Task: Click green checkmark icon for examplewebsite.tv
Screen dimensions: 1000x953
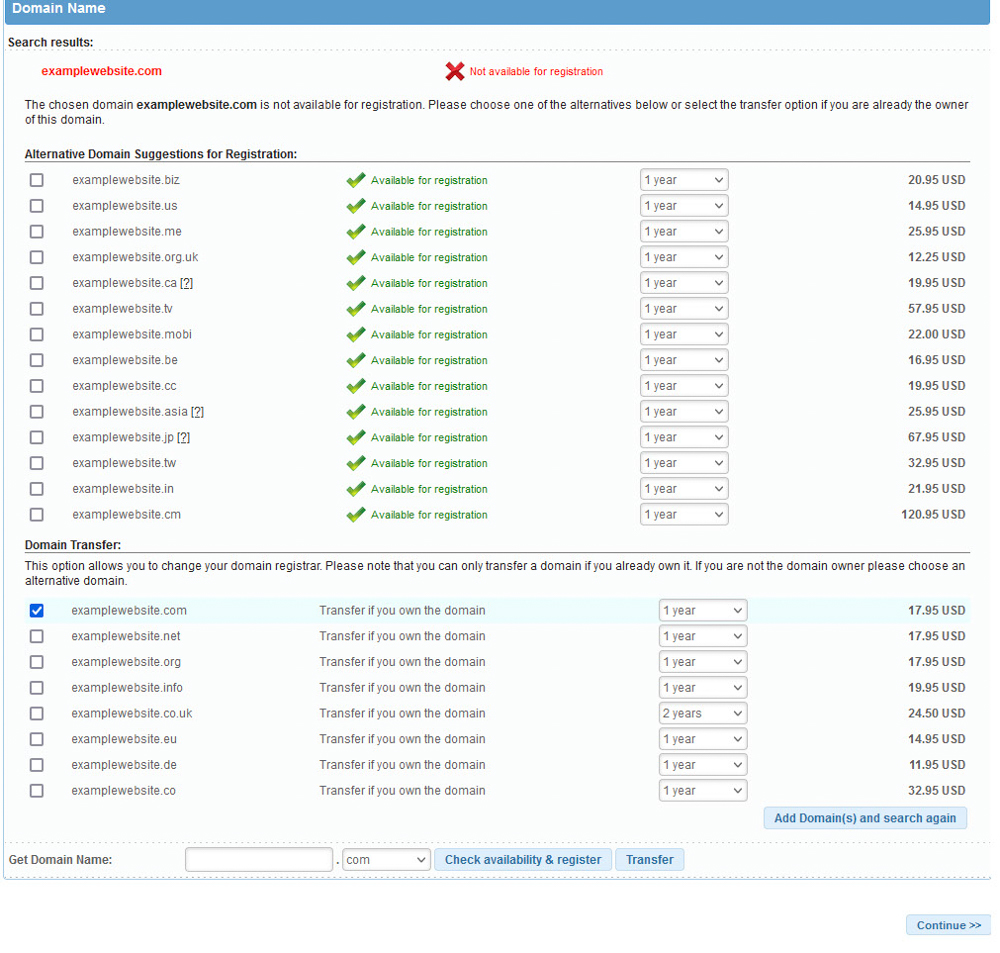Action: click(x=356, y=309)
